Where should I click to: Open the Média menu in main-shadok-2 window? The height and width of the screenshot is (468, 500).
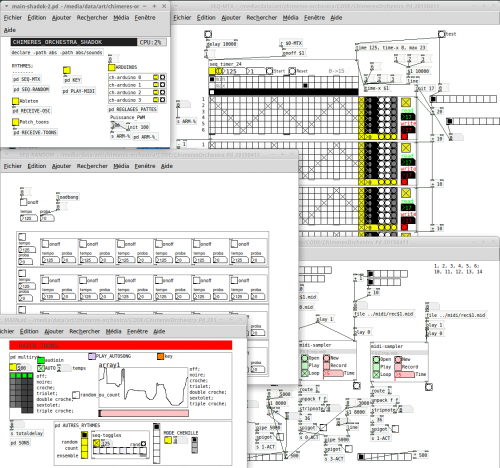click(121, 18)
